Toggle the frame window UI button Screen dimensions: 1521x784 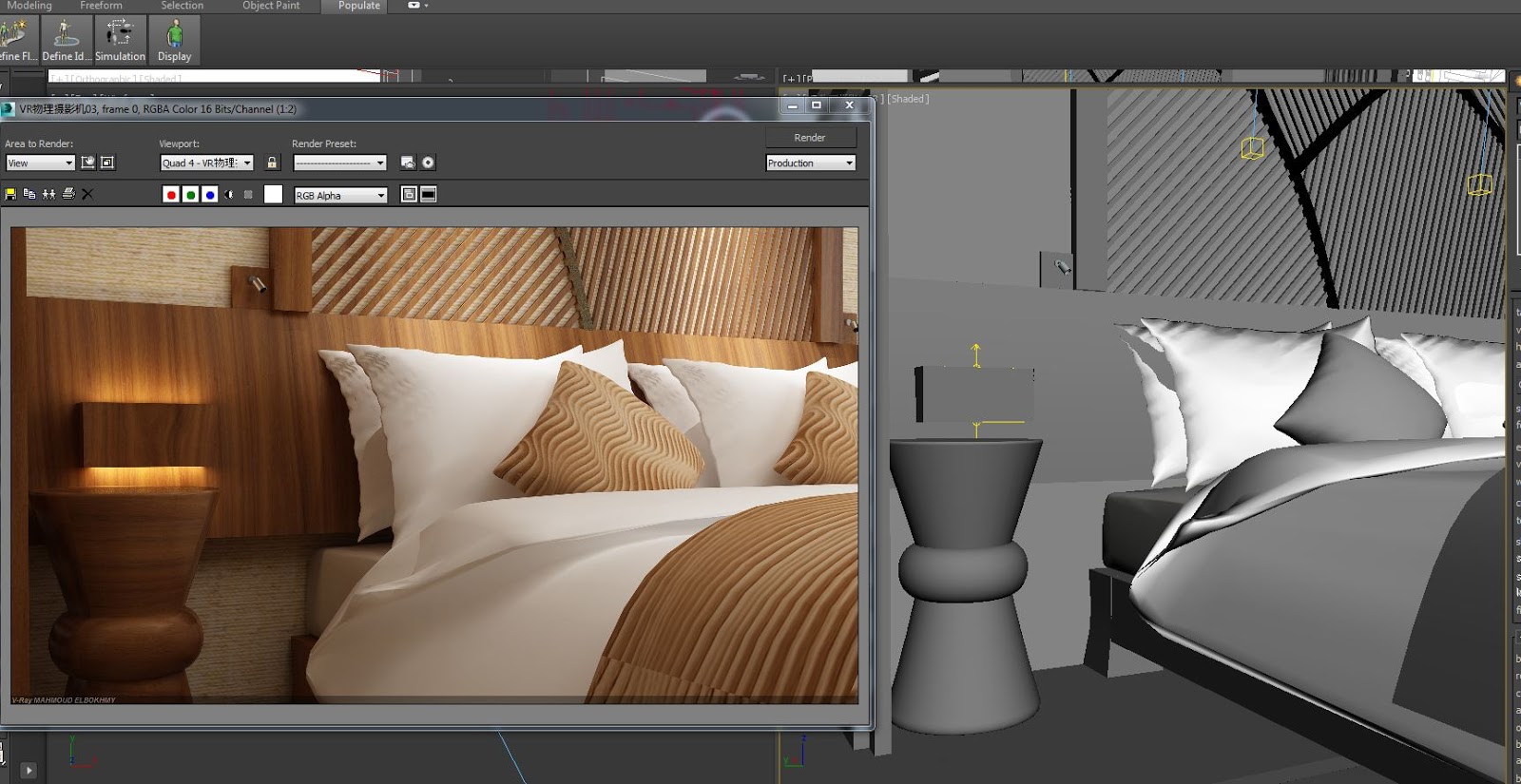click(429, 195)
